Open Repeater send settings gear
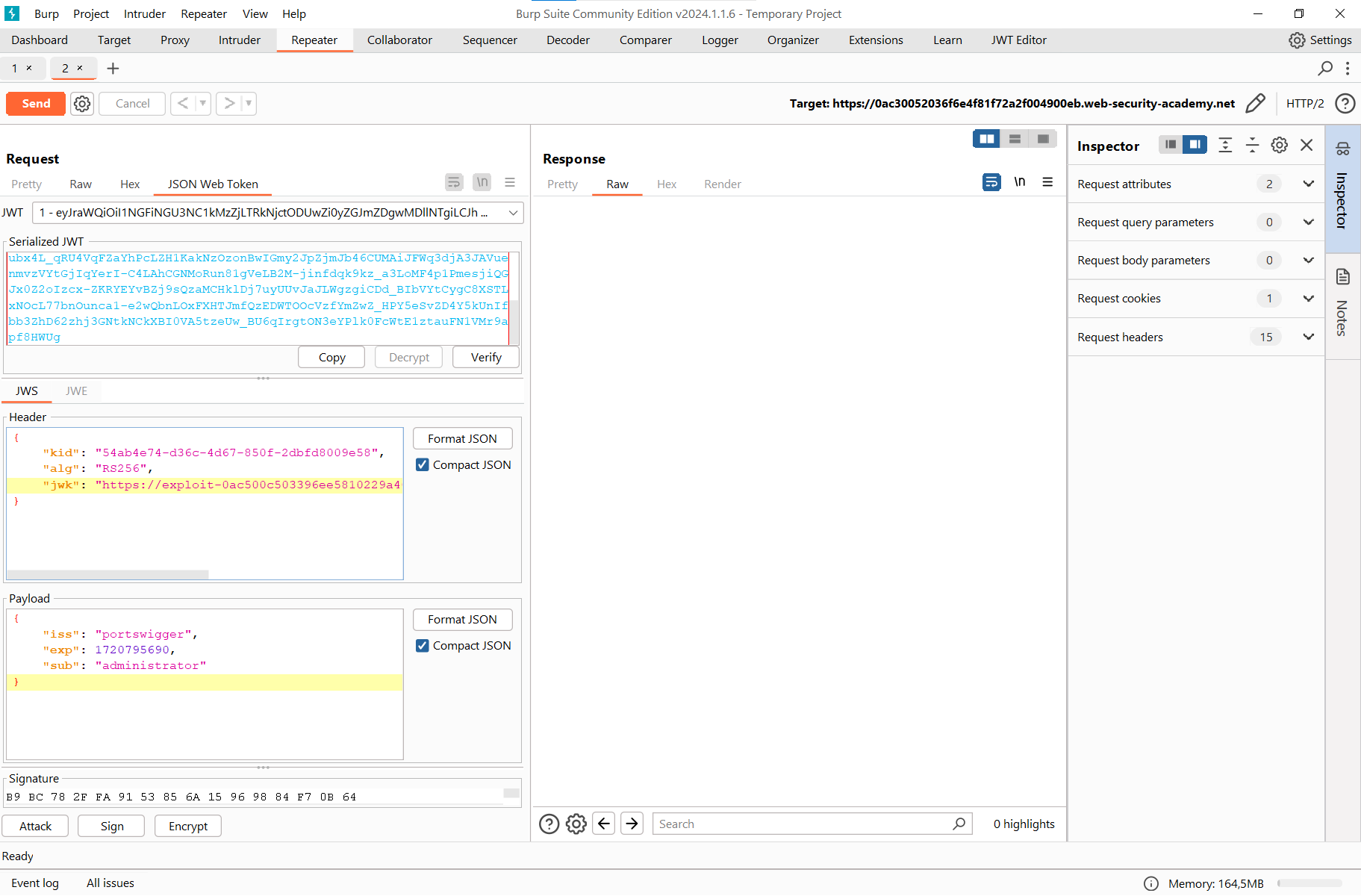This screenshot has width=1361, height=896. click(82, 104)
